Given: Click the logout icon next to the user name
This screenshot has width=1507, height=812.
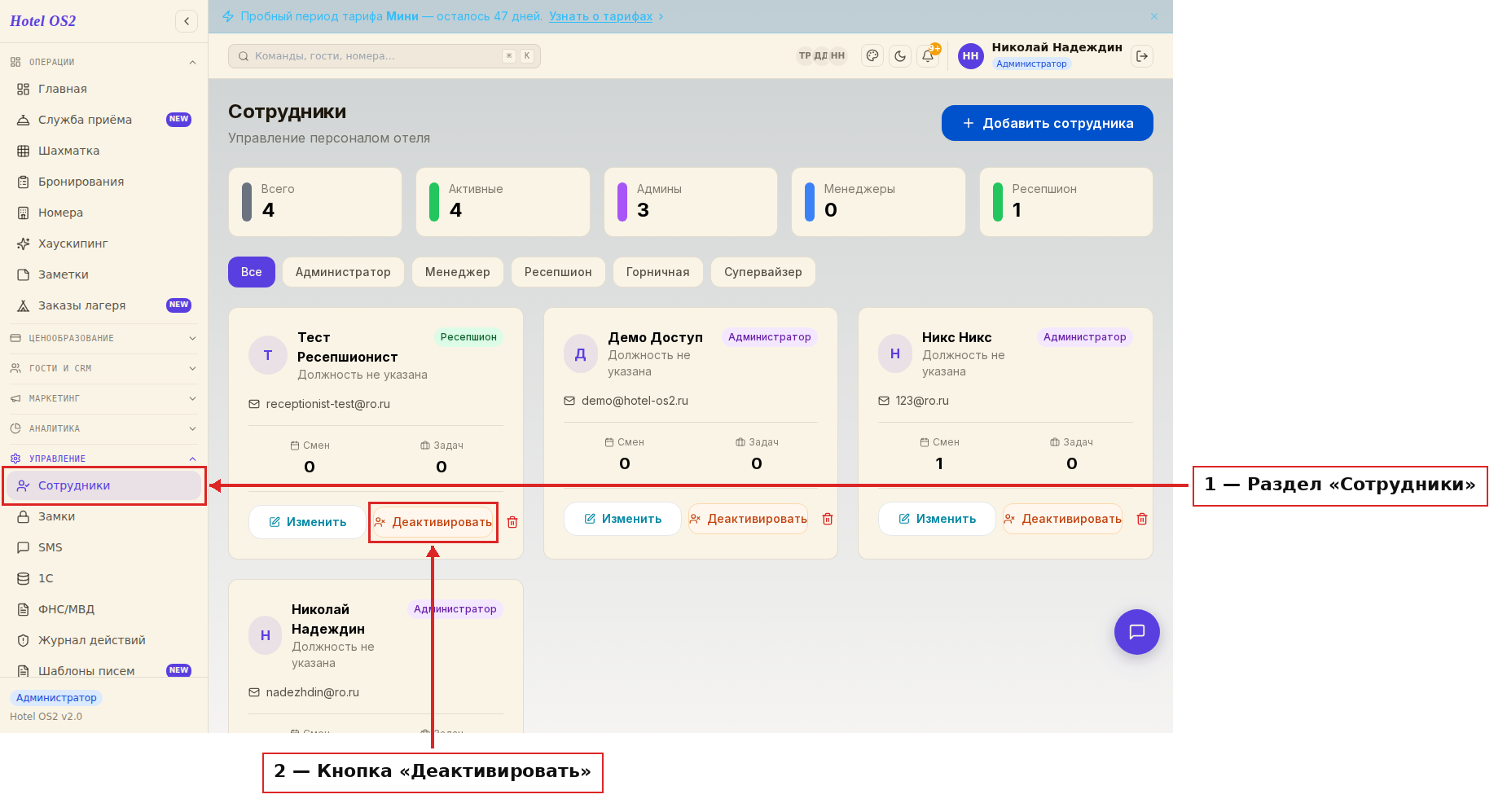Looking at the screenshot, I should [x=1142, y=56].
